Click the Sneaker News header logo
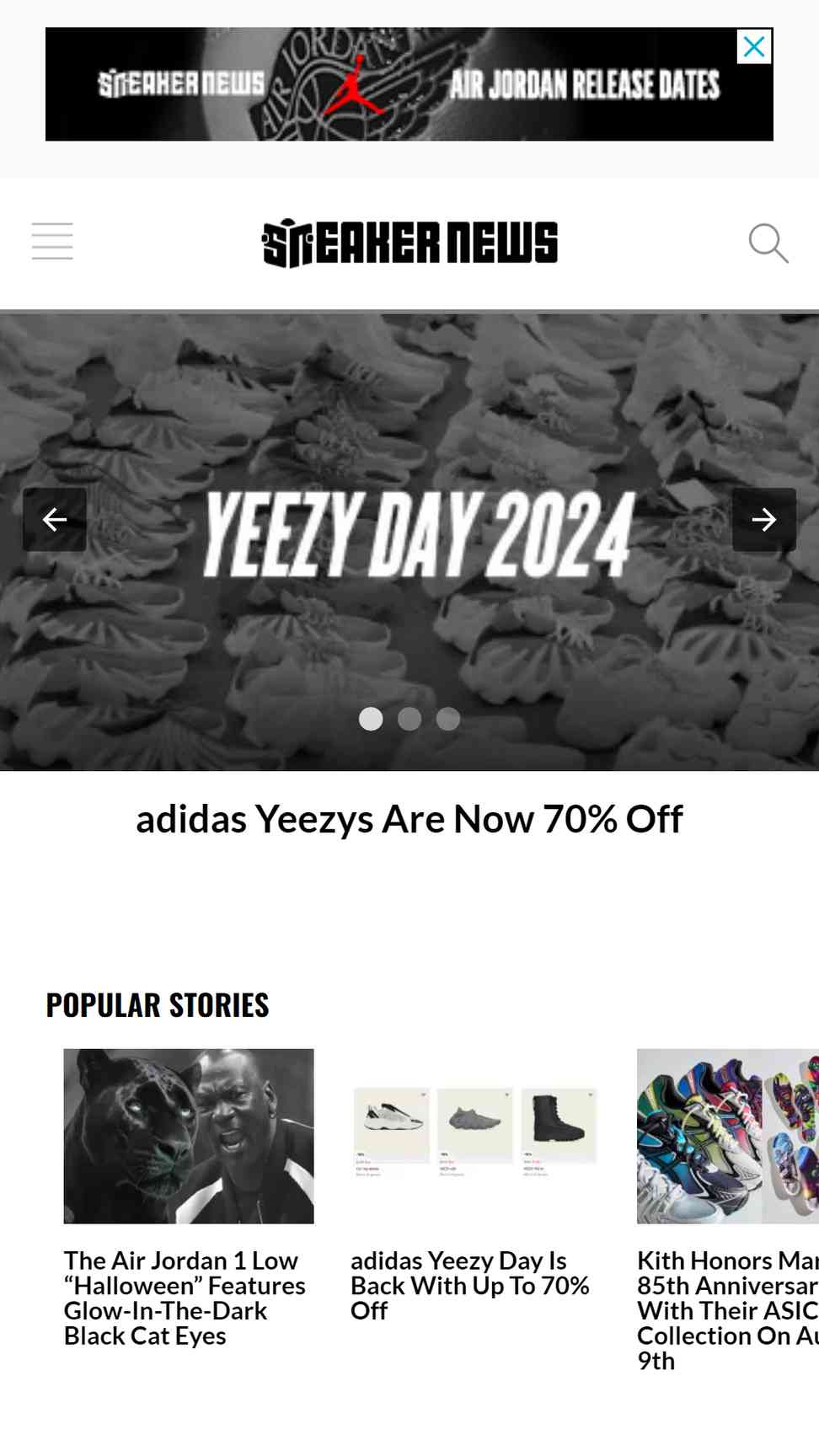819x1456 pixels. coord(409,243)
